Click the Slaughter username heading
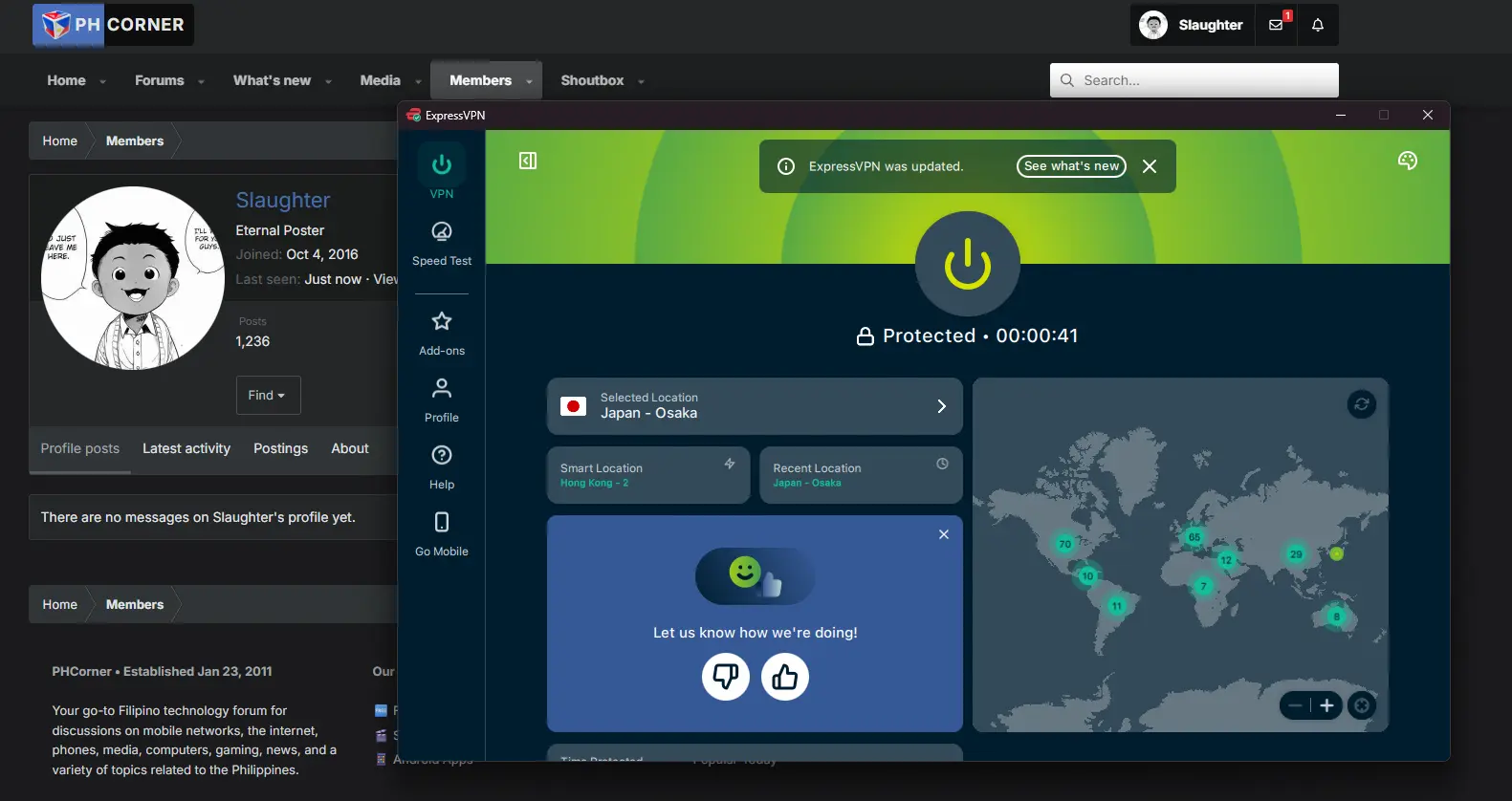Viewport: 1512px width, 801px height. pyautogui.click(x=283, y=200)
